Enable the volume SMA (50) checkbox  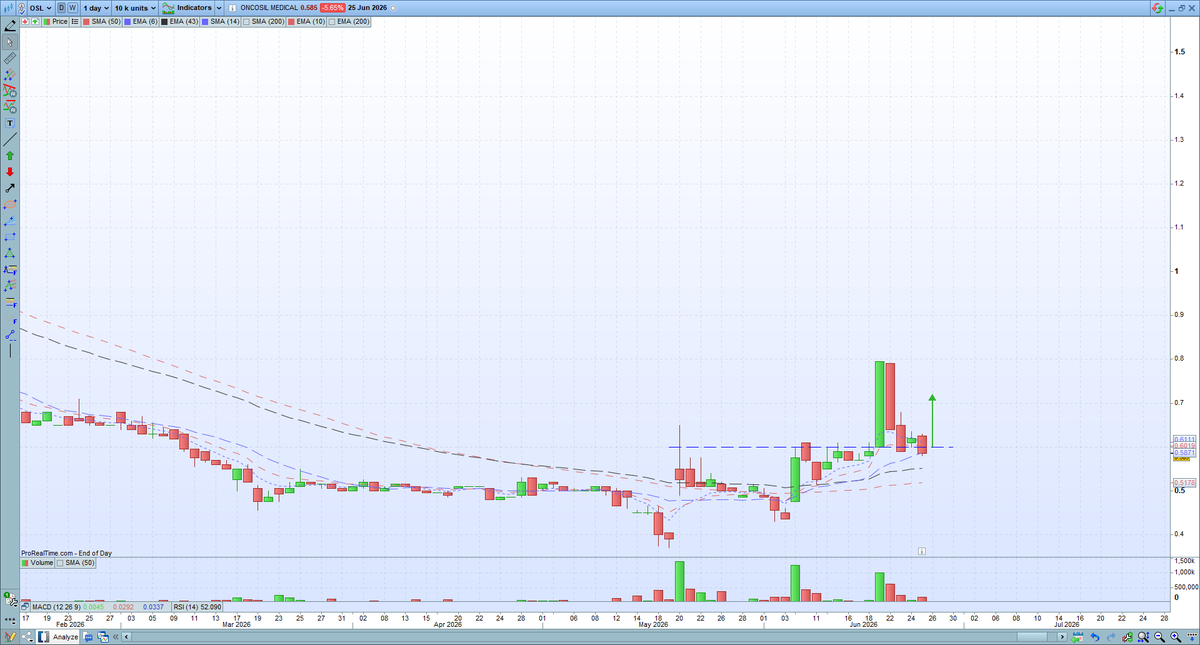pos(61,563)
